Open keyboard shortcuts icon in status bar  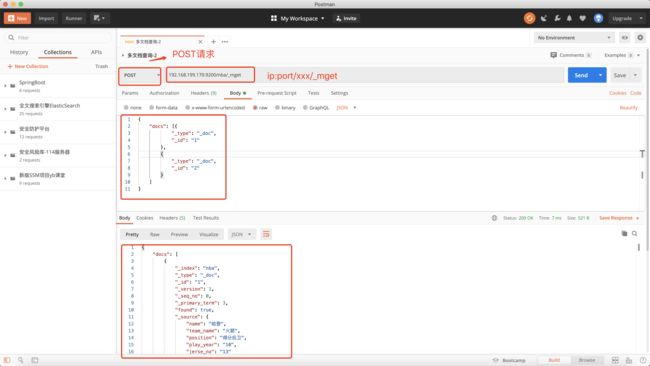pyautogui.click(x=629, y=360)
